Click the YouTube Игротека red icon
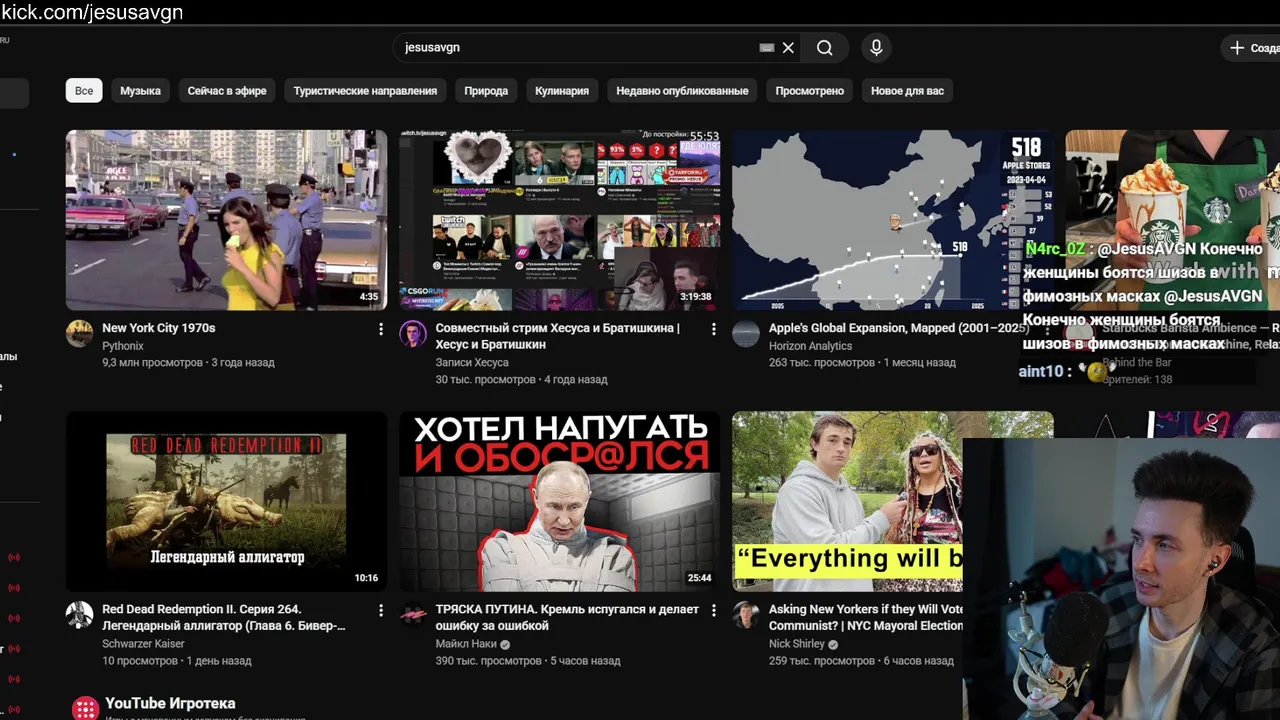Screen dimensions: 1280x720 coord(86,708)
